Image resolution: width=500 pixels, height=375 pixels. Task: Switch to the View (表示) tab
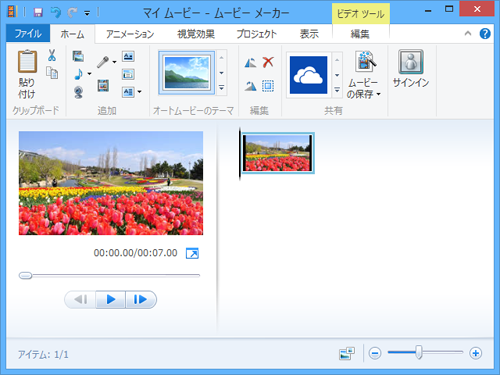[x=309, y=34]
